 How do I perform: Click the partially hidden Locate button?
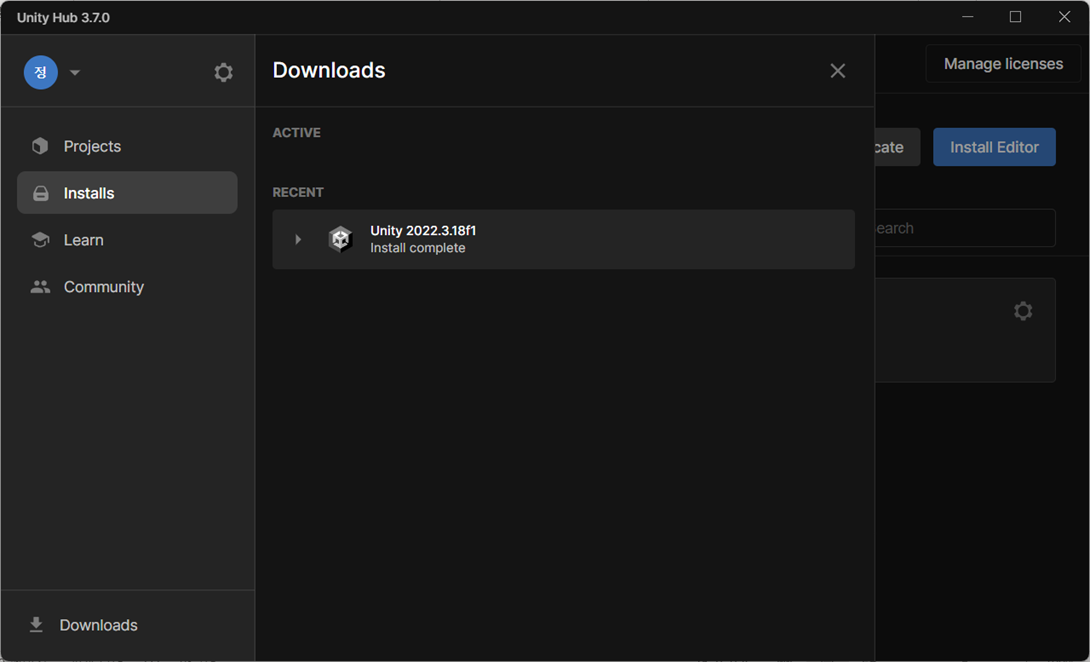pos(897,147)
